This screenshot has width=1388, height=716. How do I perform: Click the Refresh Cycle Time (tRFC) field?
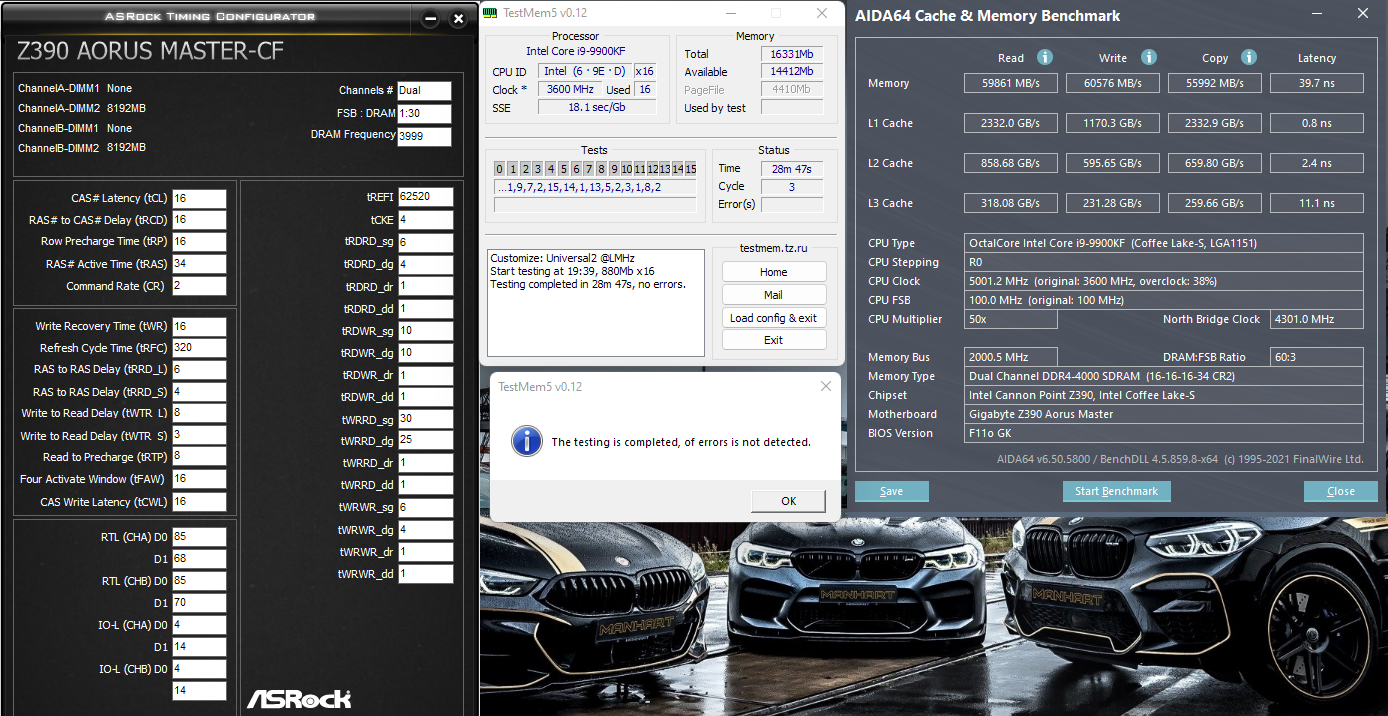tap(199, 348)
